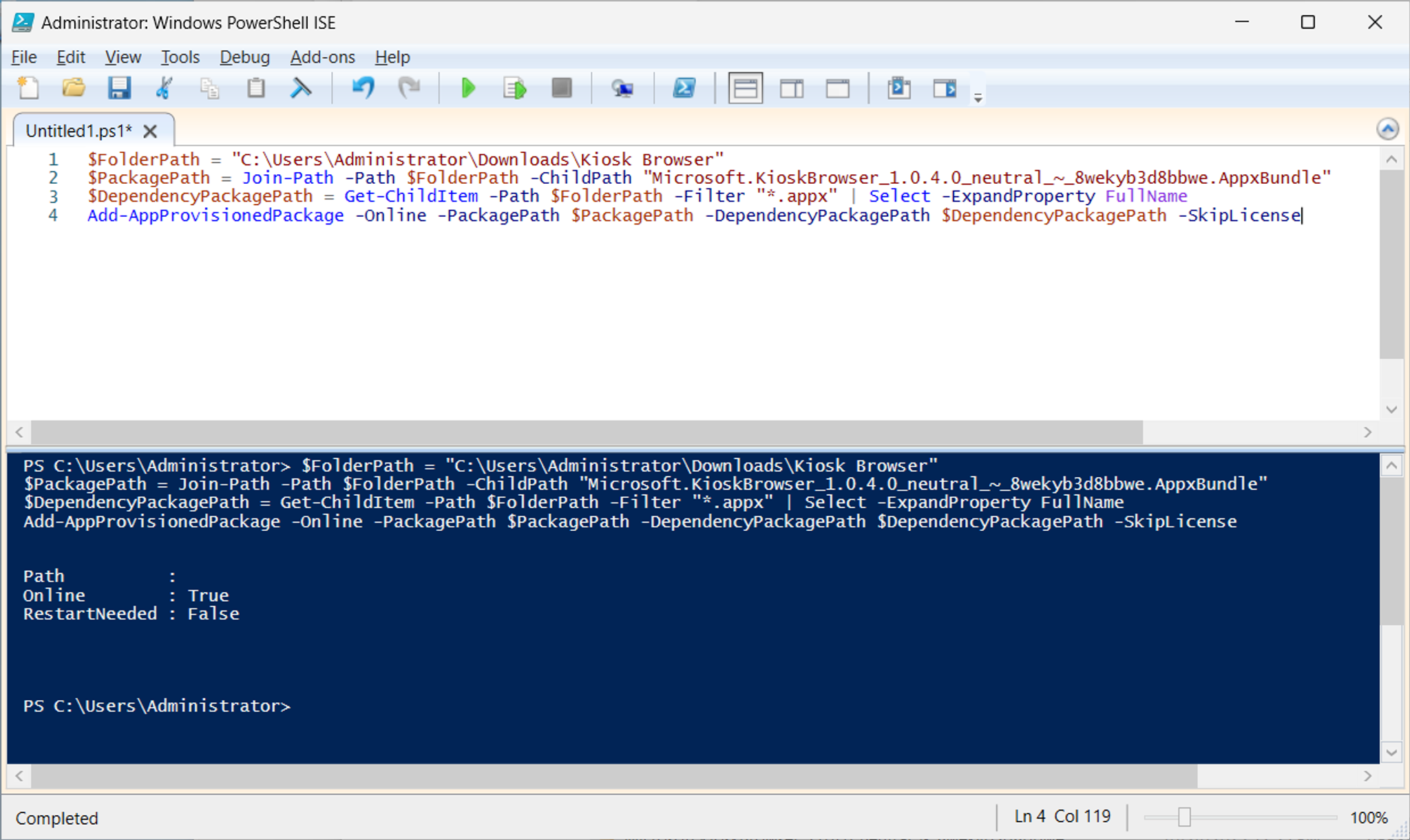Open the File menu
1410x840 pixels.
[24, 57]
